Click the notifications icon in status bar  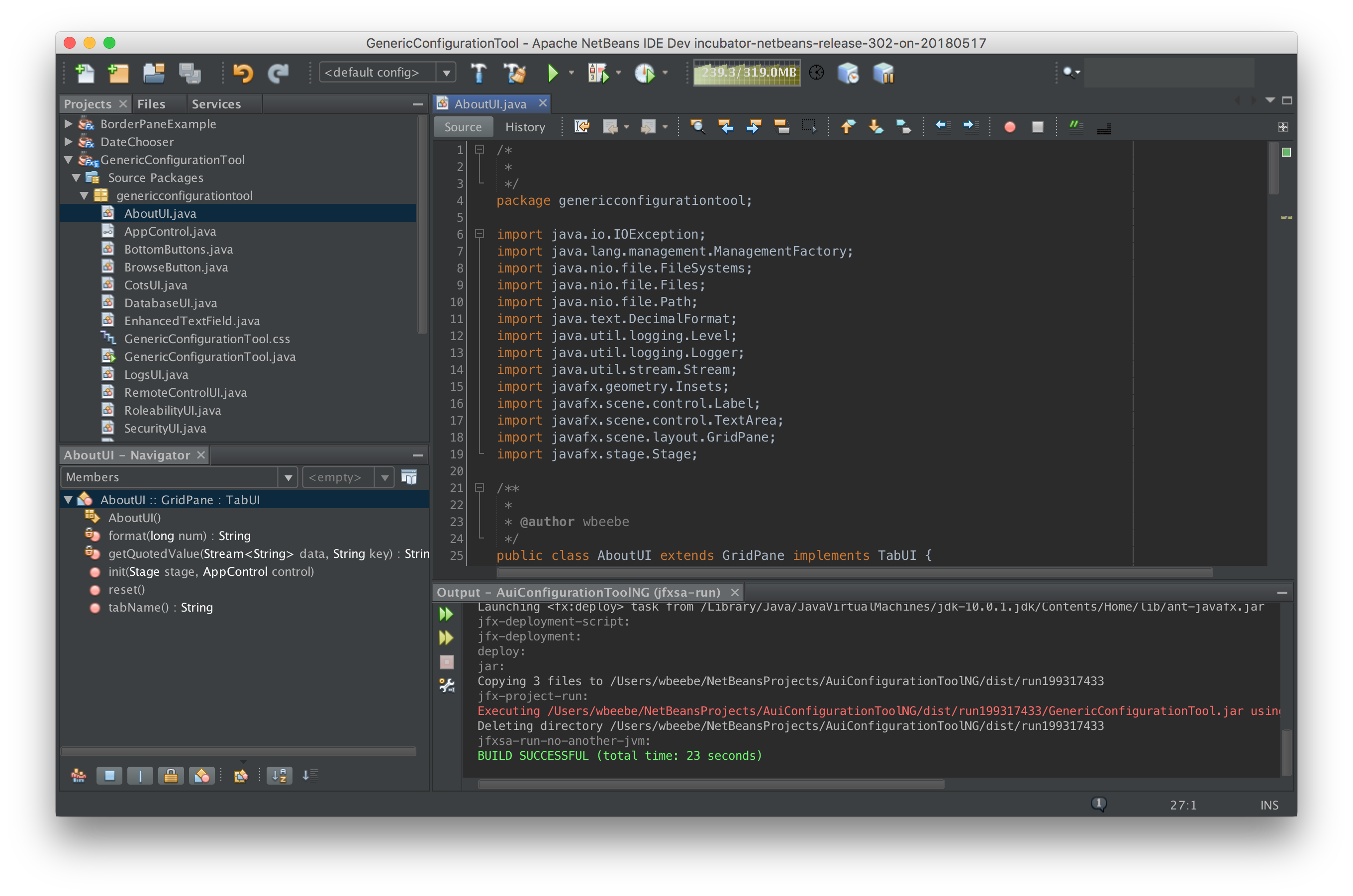coord(1099,804)
